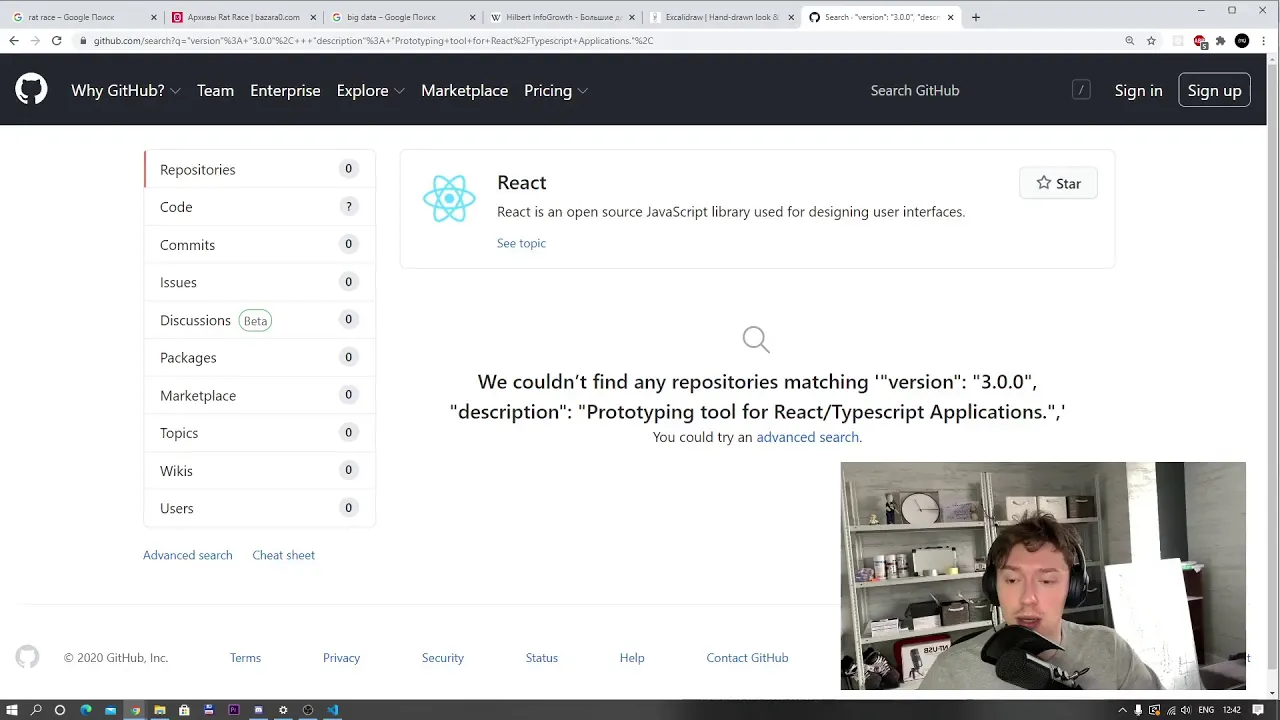Select the sidebar Marketplace filter
Image resolution: width=1280 pixels, height=720 pixels.
(260, 395)
